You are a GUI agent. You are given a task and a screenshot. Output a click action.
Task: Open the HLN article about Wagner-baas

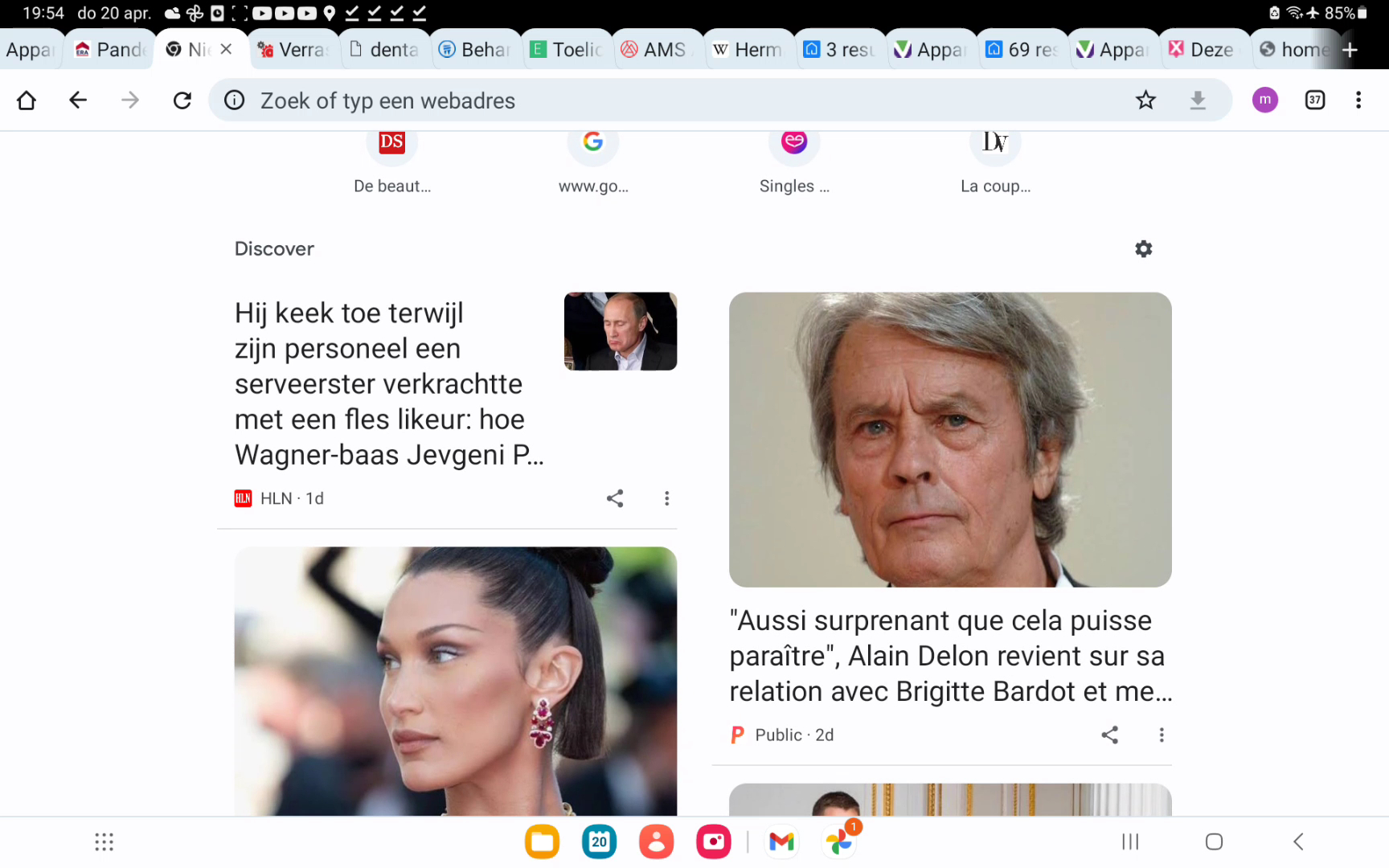click(x=389, y=384)
